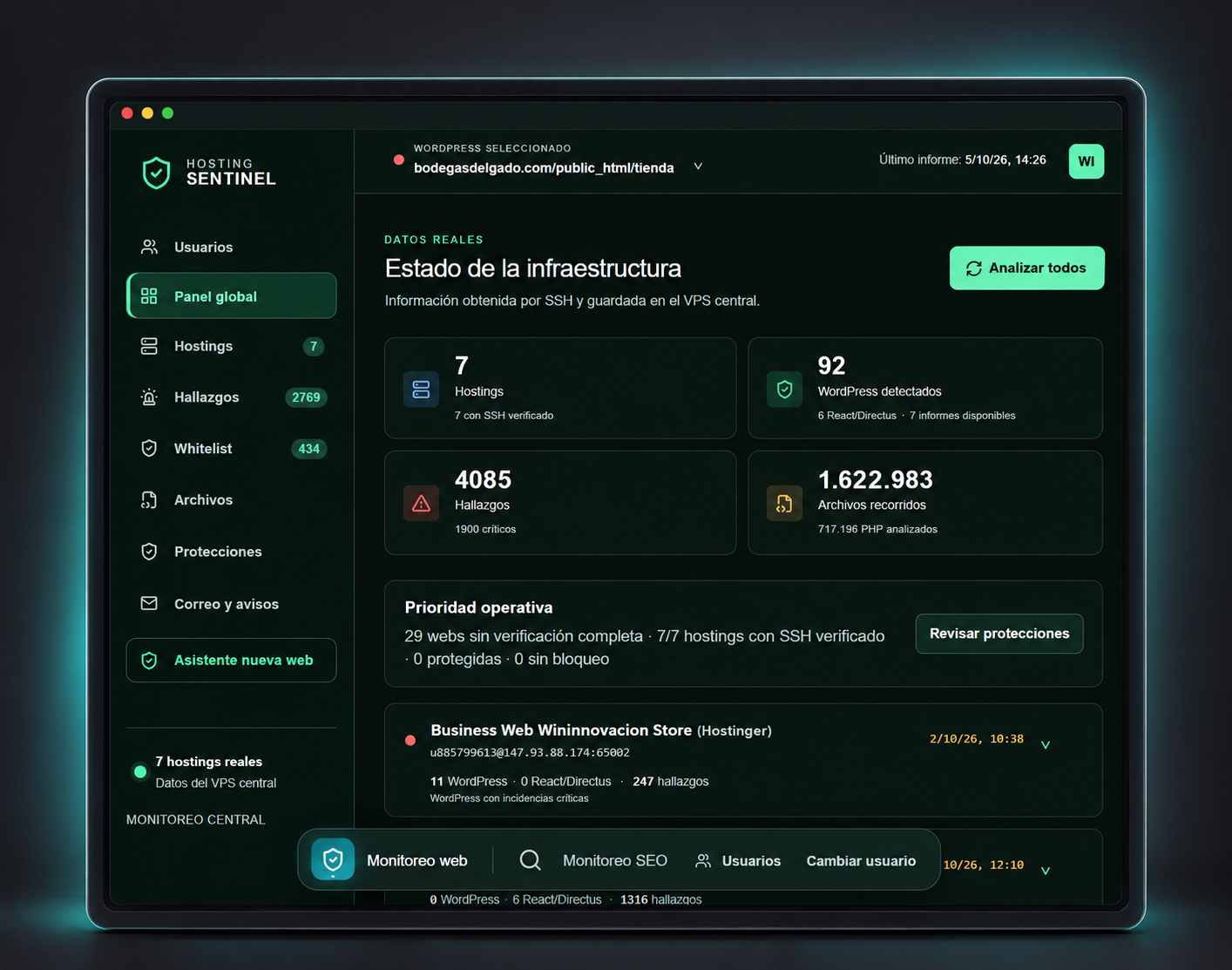This screenshot has height=970, width=1232.
Task: Select Panel global in sidebar
Action: [x=232, y=296]
